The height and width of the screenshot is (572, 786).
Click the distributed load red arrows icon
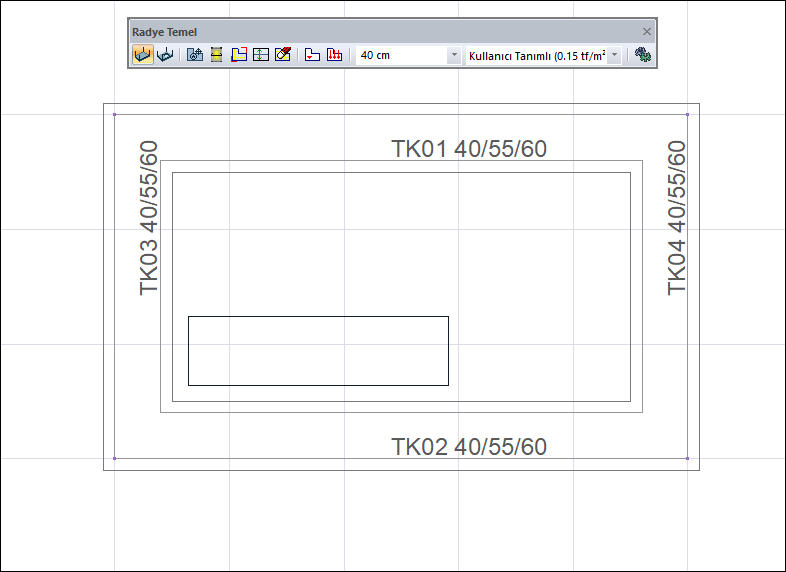point(334,55)
